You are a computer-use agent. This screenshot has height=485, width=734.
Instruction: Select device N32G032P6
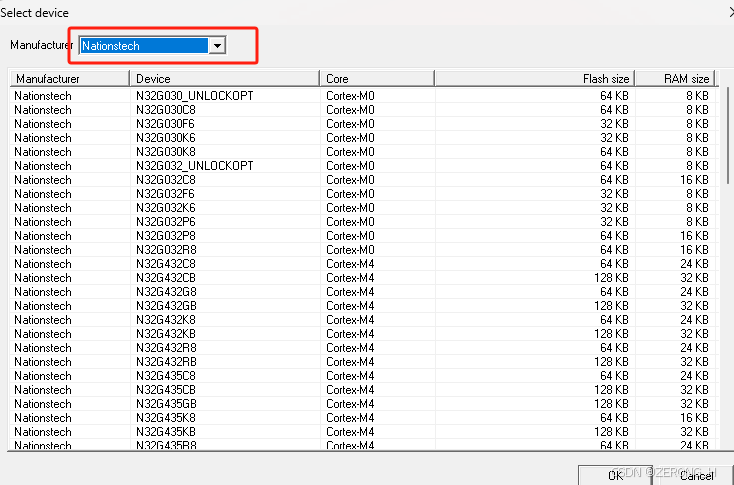[x=166, y=222]
